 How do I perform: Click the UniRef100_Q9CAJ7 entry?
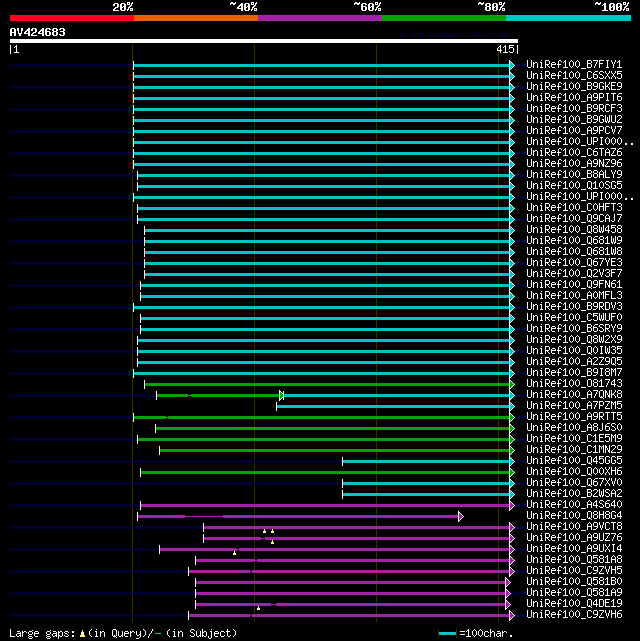coord(574,219)
